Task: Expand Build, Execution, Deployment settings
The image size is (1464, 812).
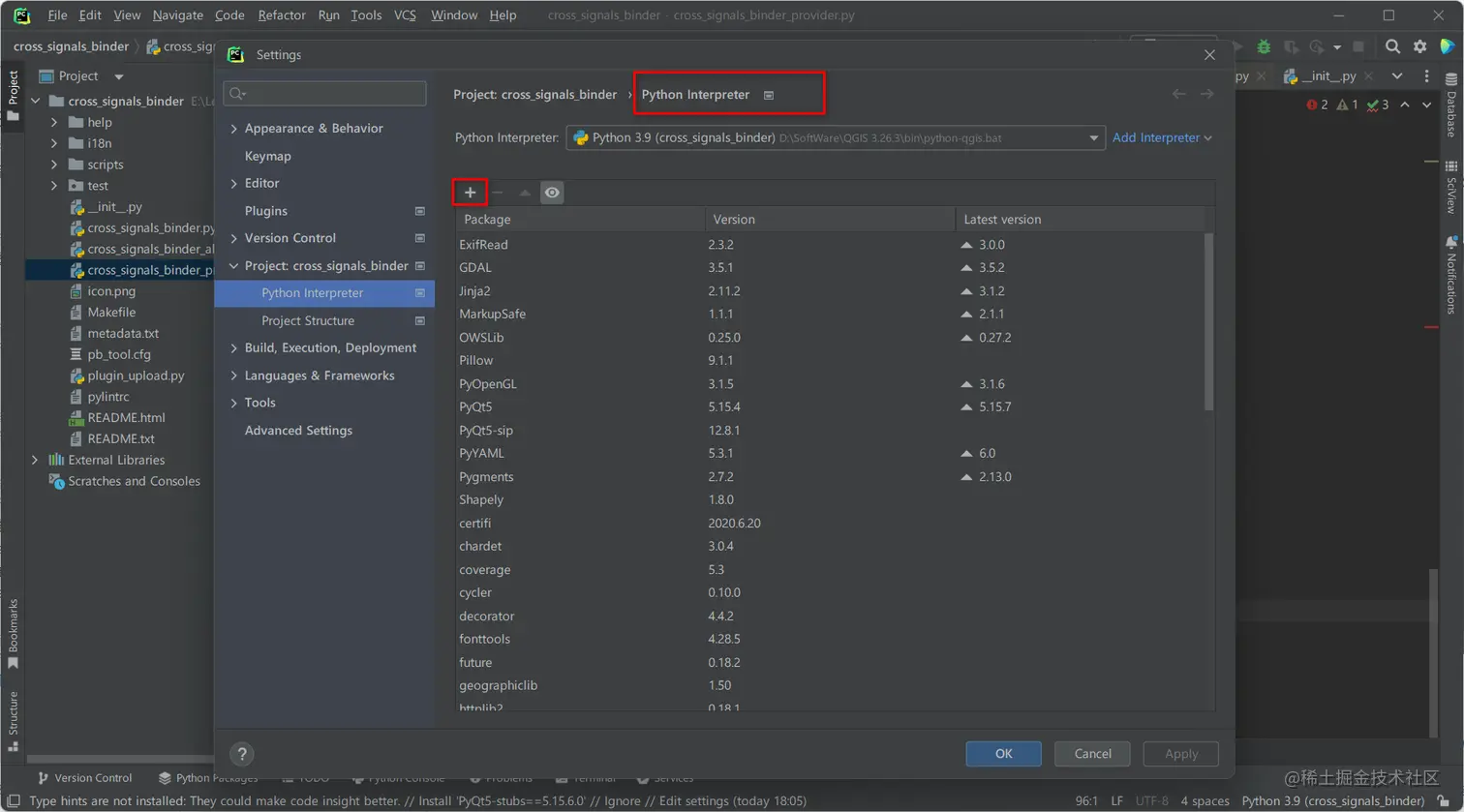Action: 234,348
